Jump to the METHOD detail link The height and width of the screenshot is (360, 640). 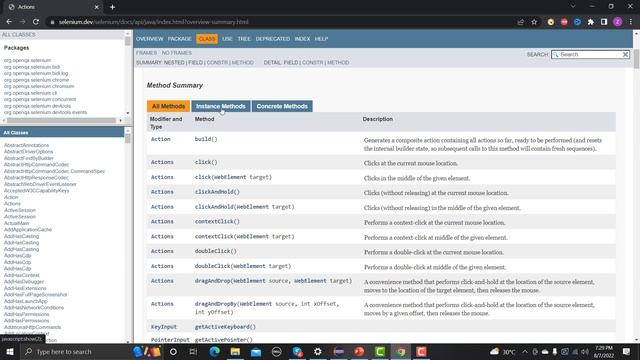point(338,62)
